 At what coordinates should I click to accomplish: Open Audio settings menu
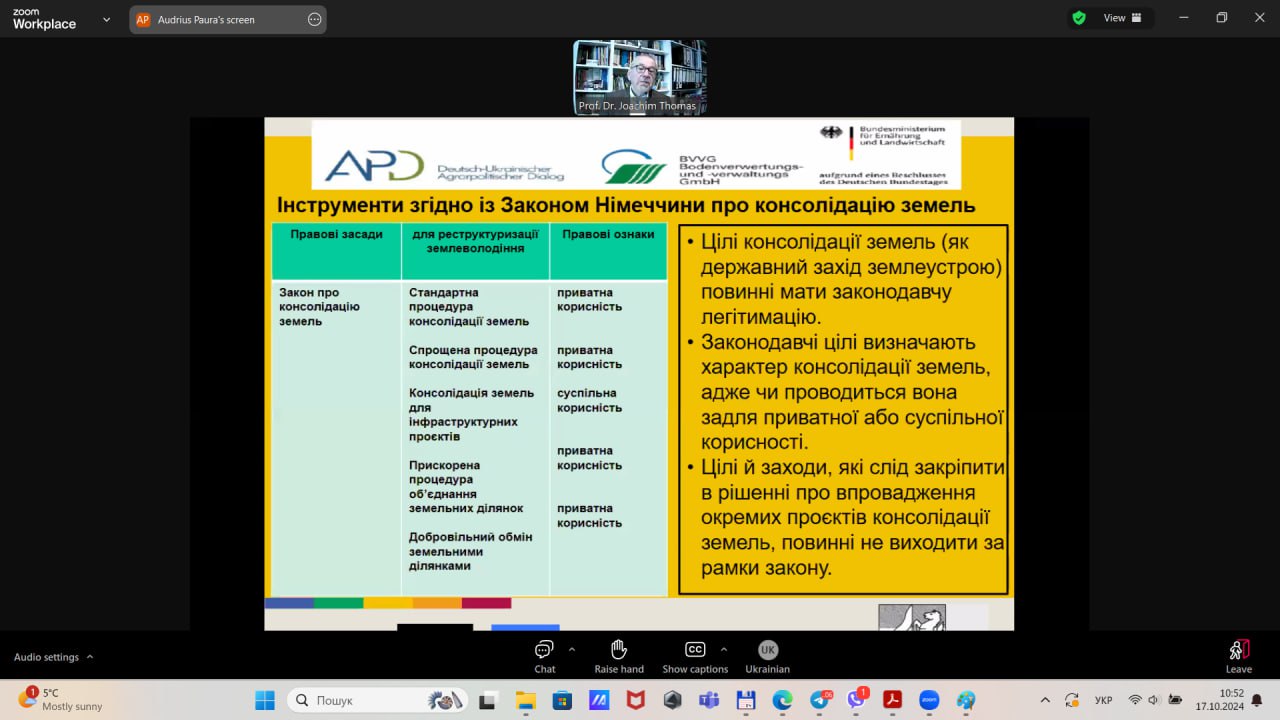tap(54, 657)
